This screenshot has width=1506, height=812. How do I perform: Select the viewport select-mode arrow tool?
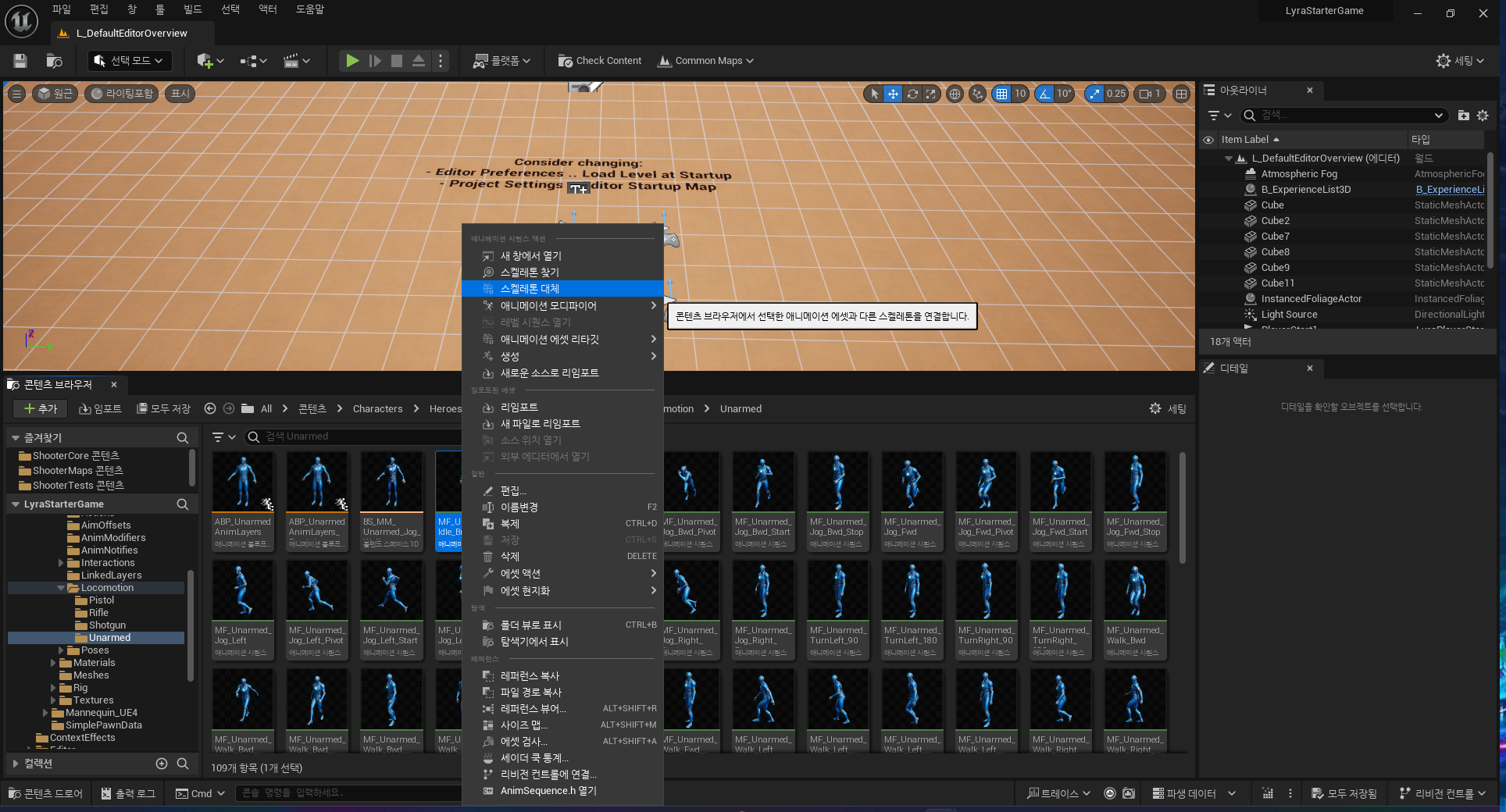[874, 94]
